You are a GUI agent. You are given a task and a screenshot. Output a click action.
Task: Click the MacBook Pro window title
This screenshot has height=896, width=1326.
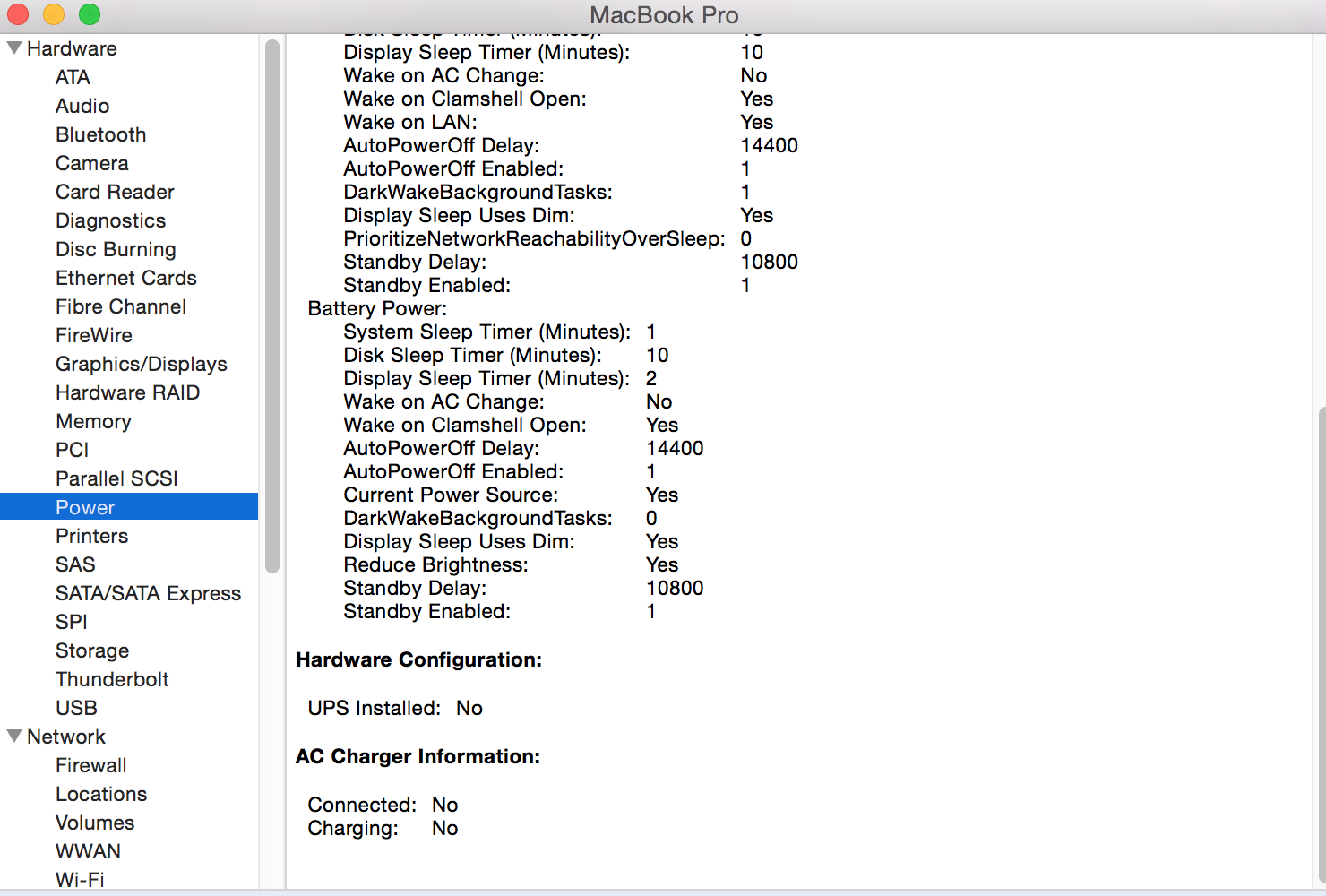pos(664,15)
